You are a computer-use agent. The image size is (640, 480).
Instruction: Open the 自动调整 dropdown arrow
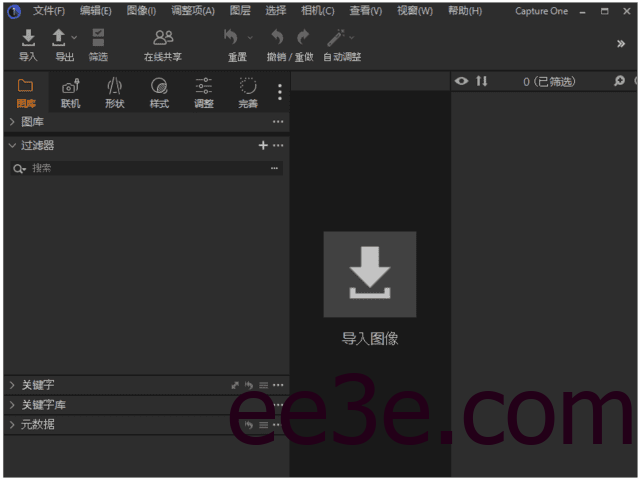tap(351, 38)
